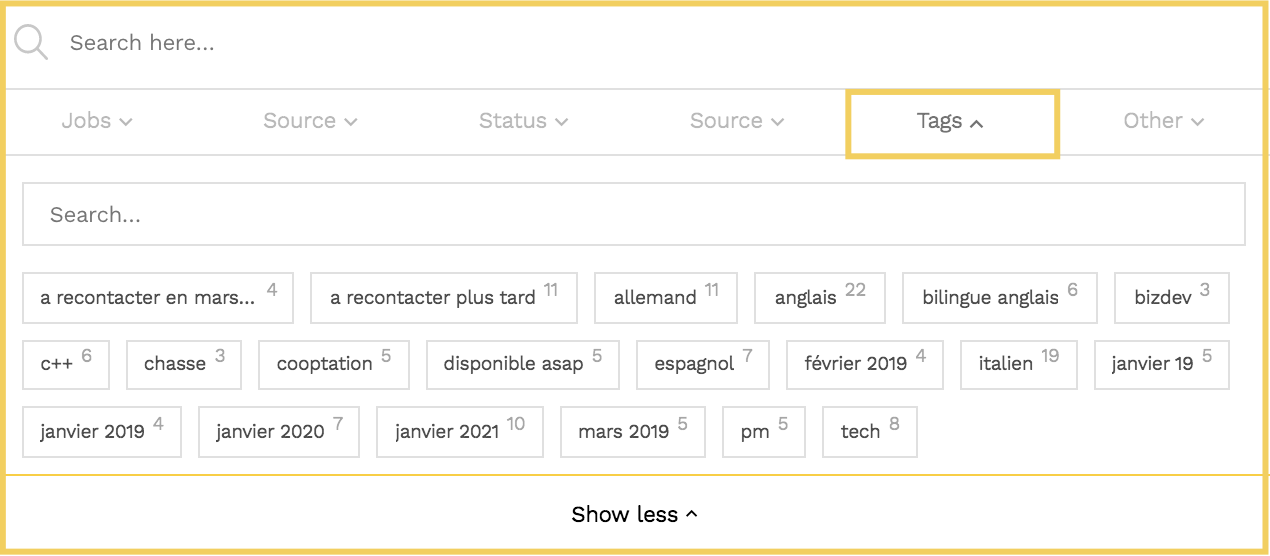Open the Source dropdown left of Tags

(737, 121)
